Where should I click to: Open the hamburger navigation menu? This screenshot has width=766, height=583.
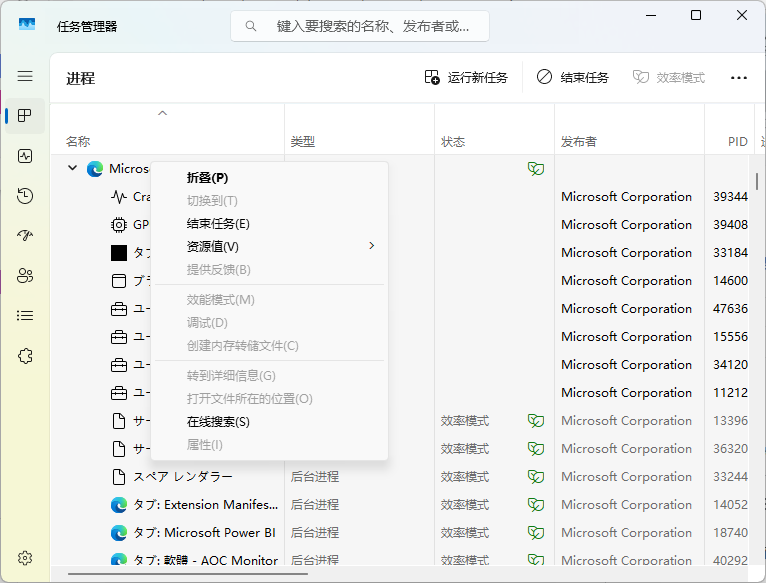(25, 76)
